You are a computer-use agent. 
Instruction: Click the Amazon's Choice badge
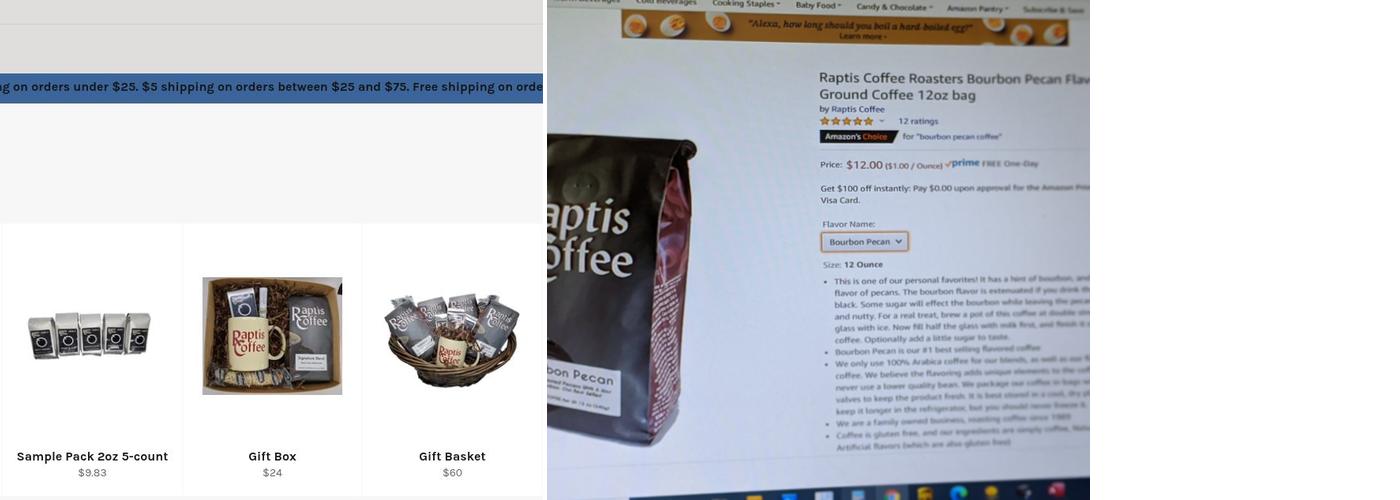[x=859, y=136]
